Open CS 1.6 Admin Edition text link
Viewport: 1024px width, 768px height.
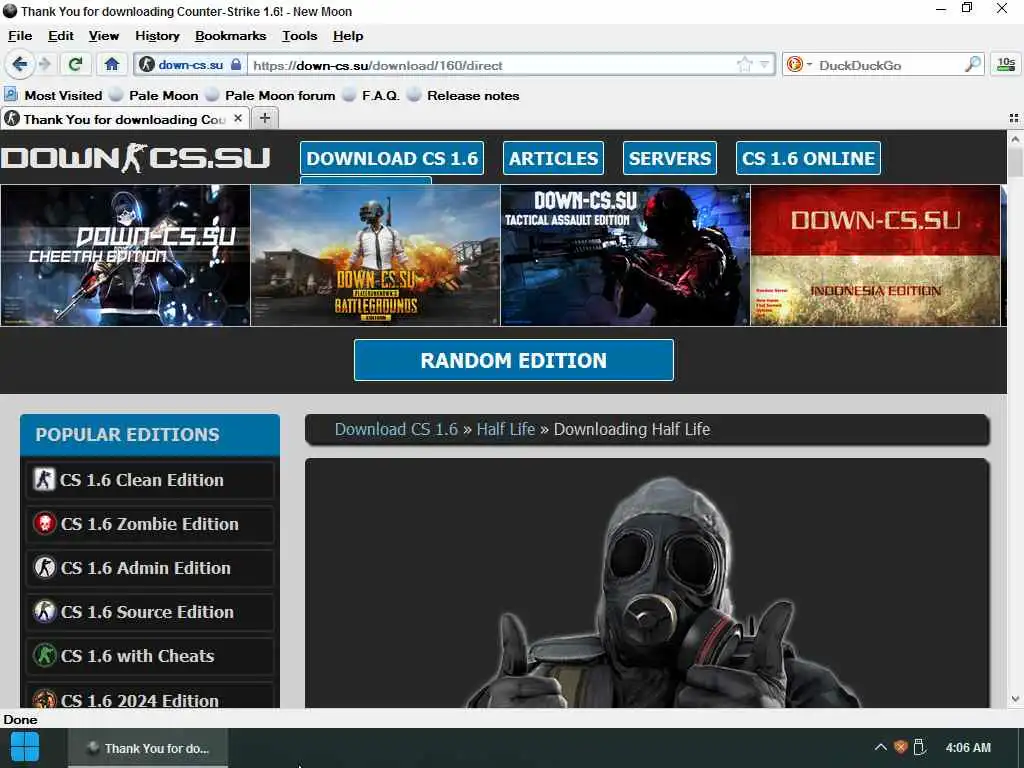point(146,568)
